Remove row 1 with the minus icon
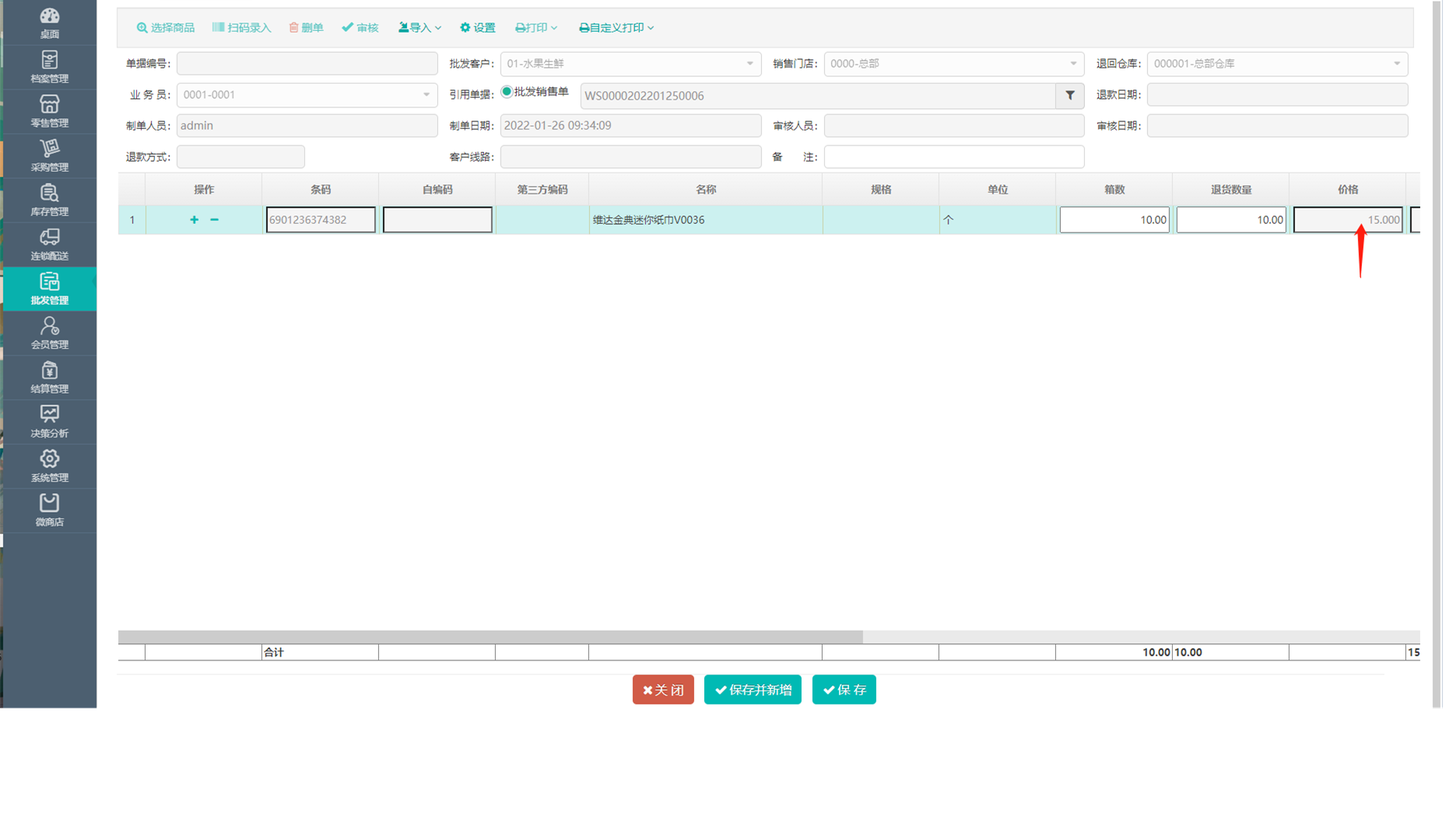 pos(214,220)
